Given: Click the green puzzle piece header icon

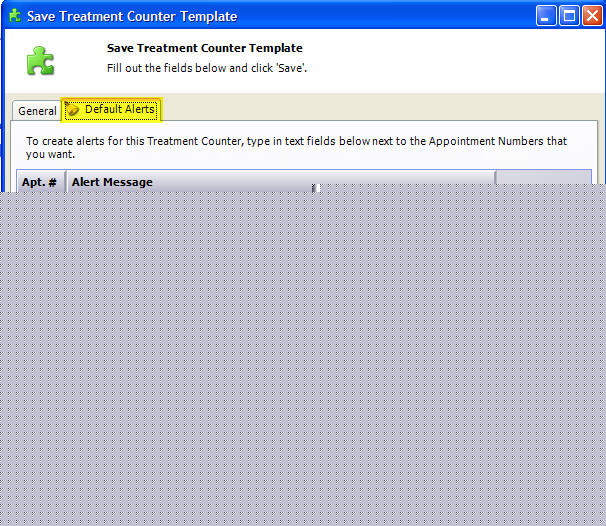Looking at the screenshot, I should click(41, 61).
